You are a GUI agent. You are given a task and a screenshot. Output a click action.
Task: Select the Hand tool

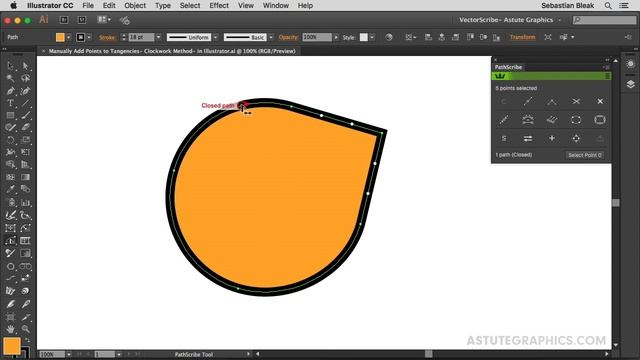click(11, 329)
